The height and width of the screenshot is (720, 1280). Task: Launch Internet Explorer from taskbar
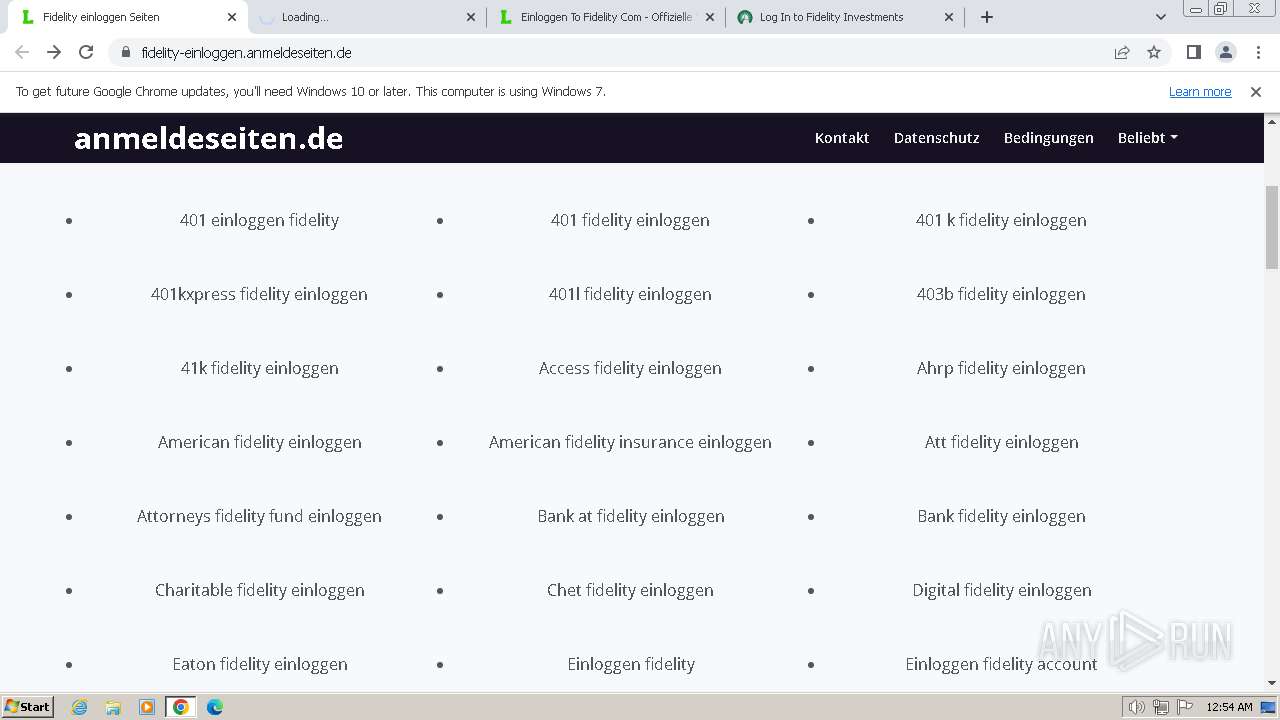pyautogui.click(x=79, y=707)
